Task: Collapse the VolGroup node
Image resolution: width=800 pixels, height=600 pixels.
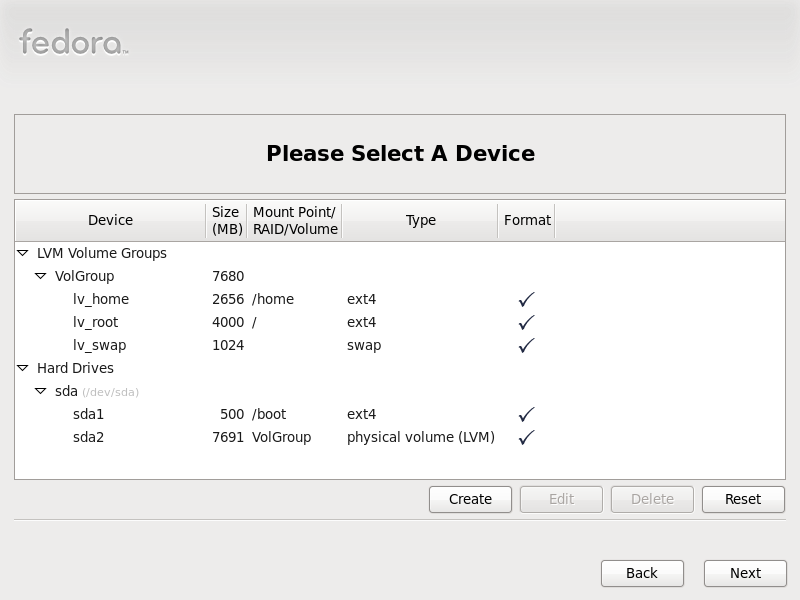Action: tap(41, 276)
